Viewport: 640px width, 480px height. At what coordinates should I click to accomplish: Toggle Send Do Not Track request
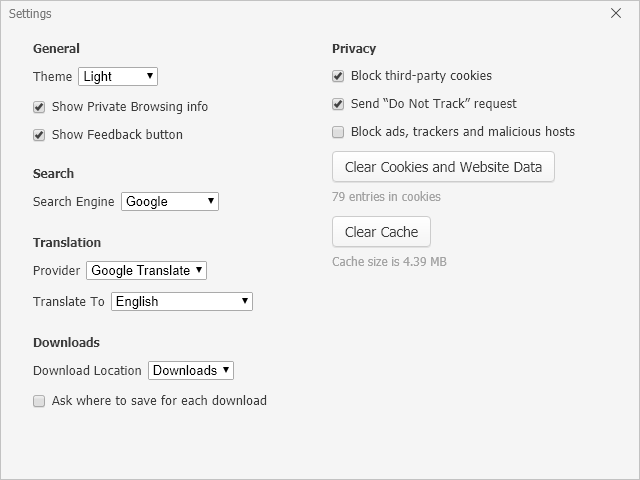tap(338, 104)
